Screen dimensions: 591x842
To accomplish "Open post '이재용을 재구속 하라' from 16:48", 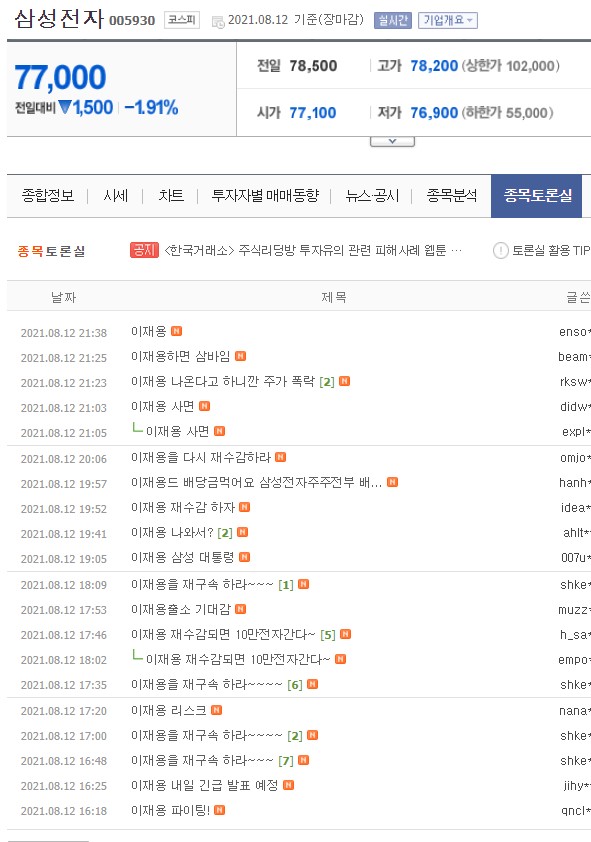I will (202, 760).
